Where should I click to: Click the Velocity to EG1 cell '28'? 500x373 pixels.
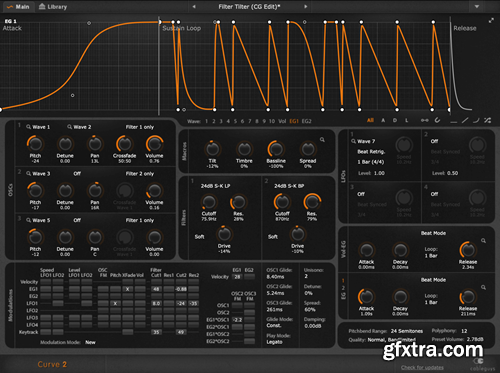tap(237, 277)
